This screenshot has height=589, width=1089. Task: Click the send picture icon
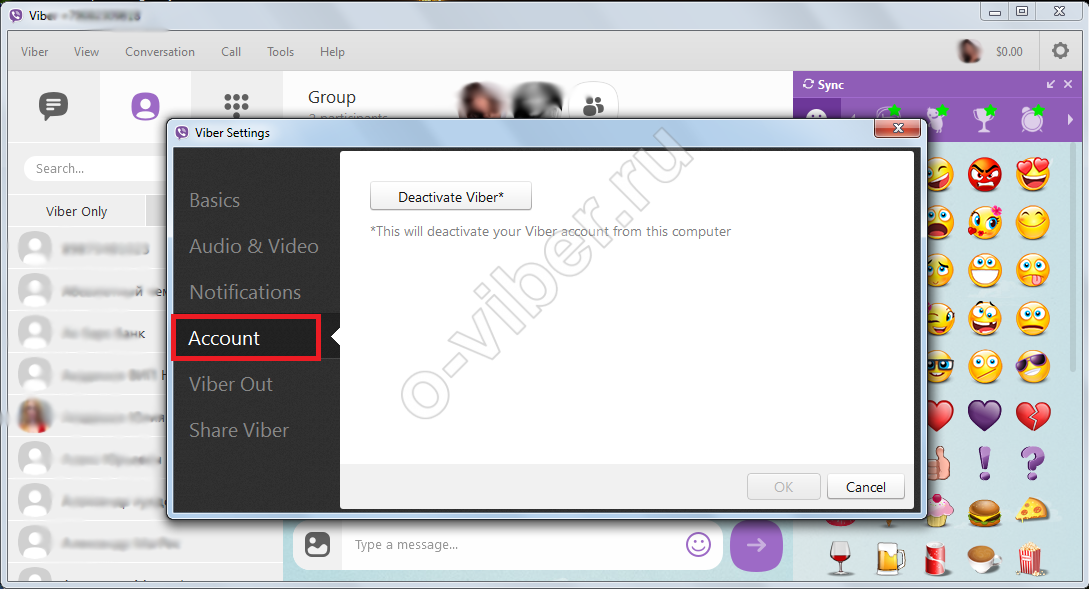tap(317, 545)
